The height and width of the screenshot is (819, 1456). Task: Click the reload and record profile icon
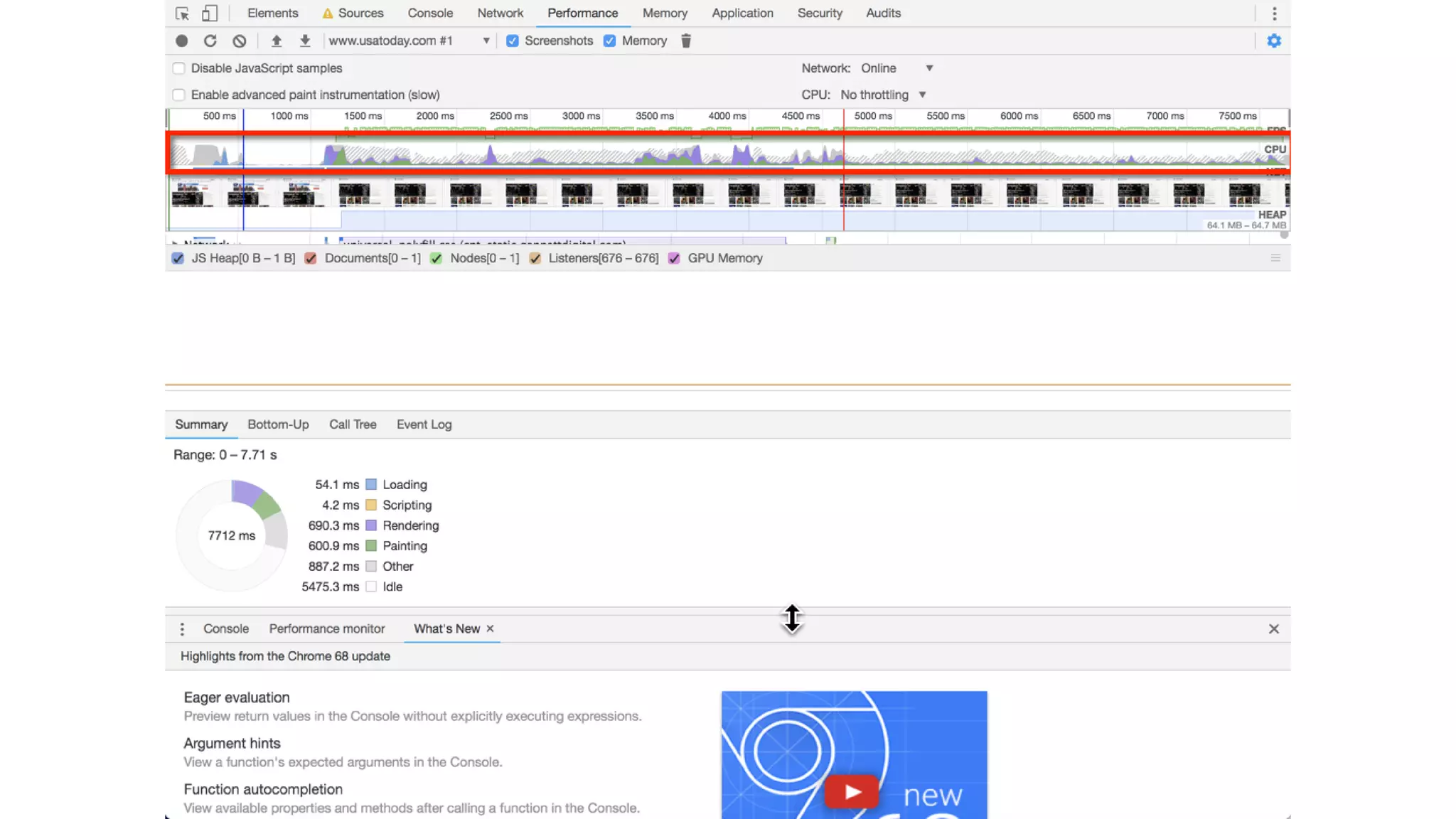pos(210,41)
